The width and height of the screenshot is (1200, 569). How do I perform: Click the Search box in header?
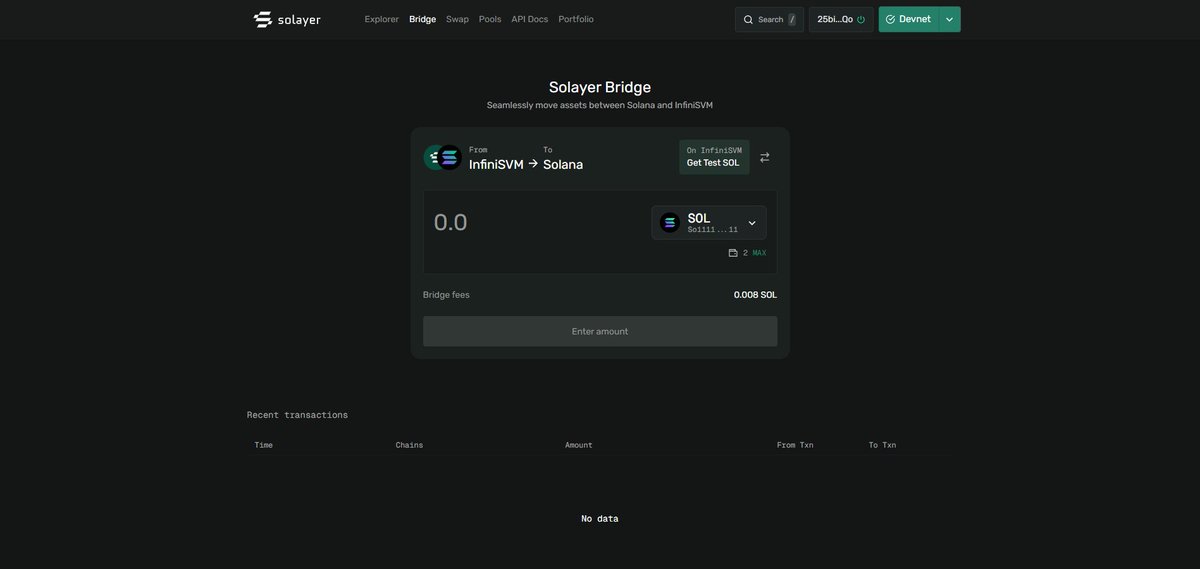[x=769, y=19]
